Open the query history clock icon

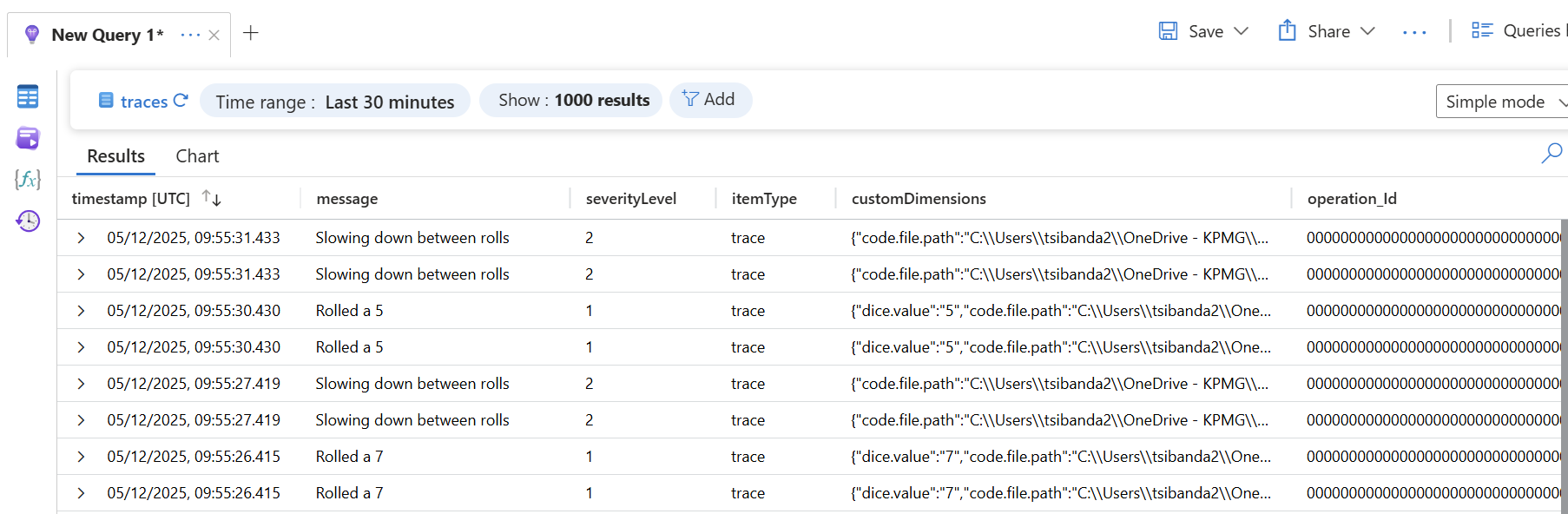point(28,221)
